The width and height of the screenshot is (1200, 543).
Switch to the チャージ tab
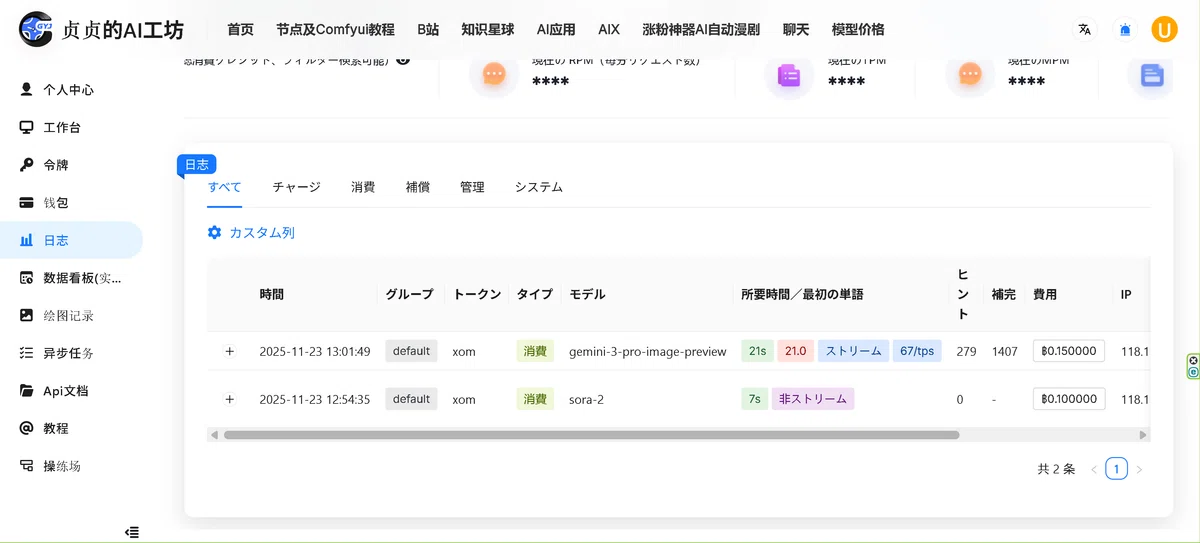296,187
